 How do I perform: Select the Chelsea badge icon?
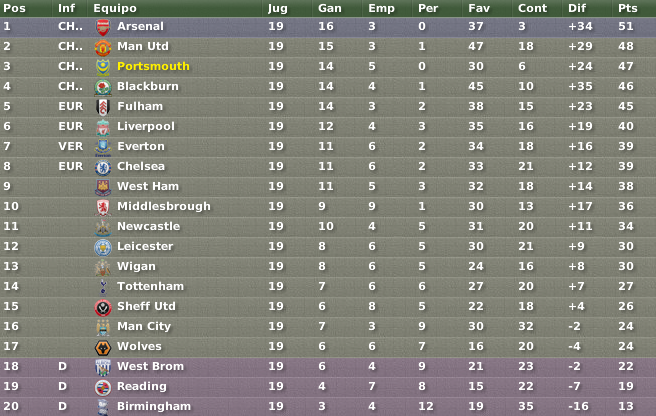tap(103, 168)
